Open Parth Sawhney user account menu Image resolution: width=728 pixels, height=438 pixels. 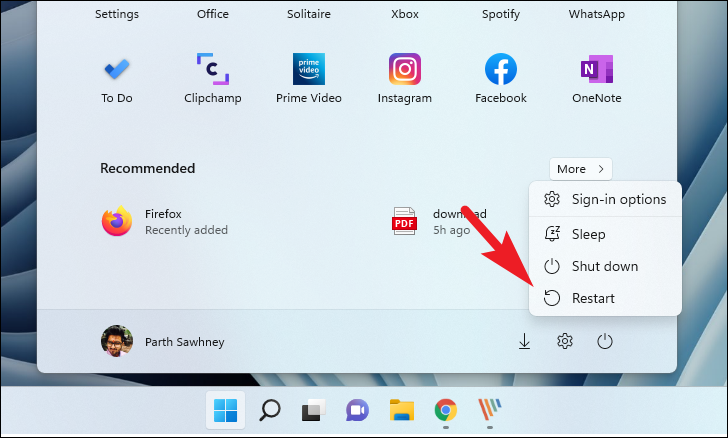[163, 341]
